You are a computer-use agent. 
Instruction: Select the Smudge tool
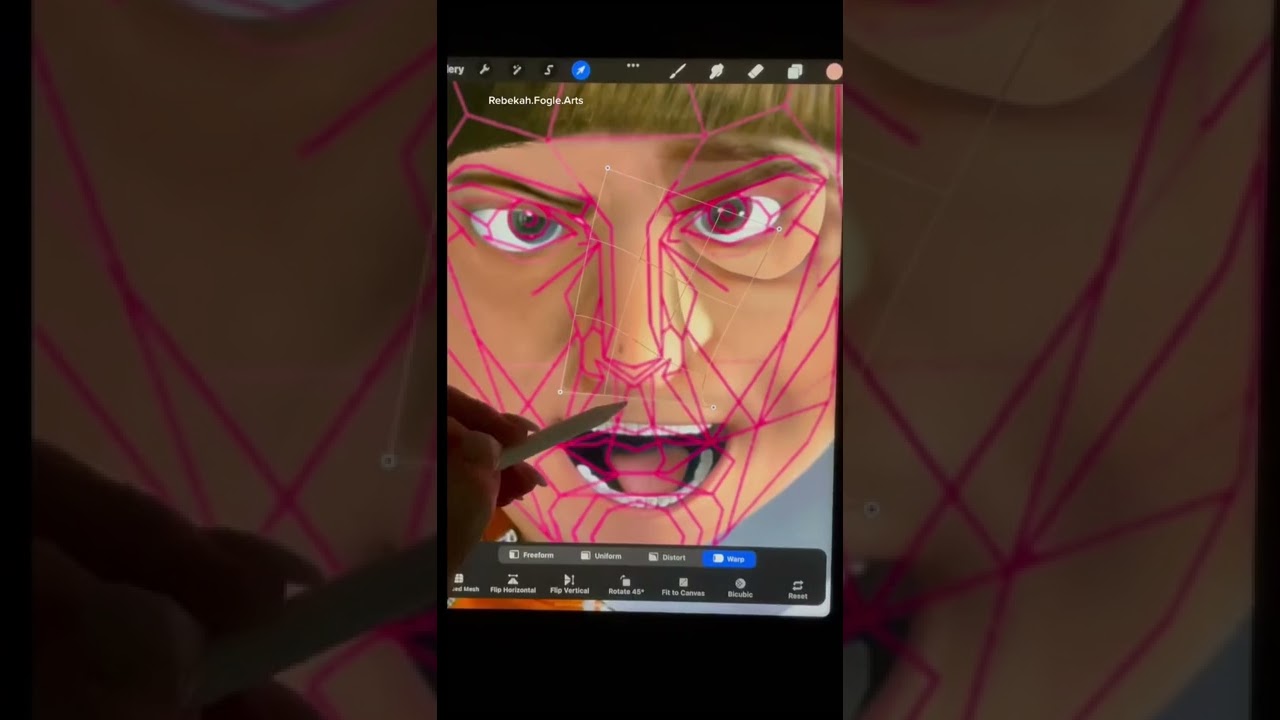[x=716, y=71]
